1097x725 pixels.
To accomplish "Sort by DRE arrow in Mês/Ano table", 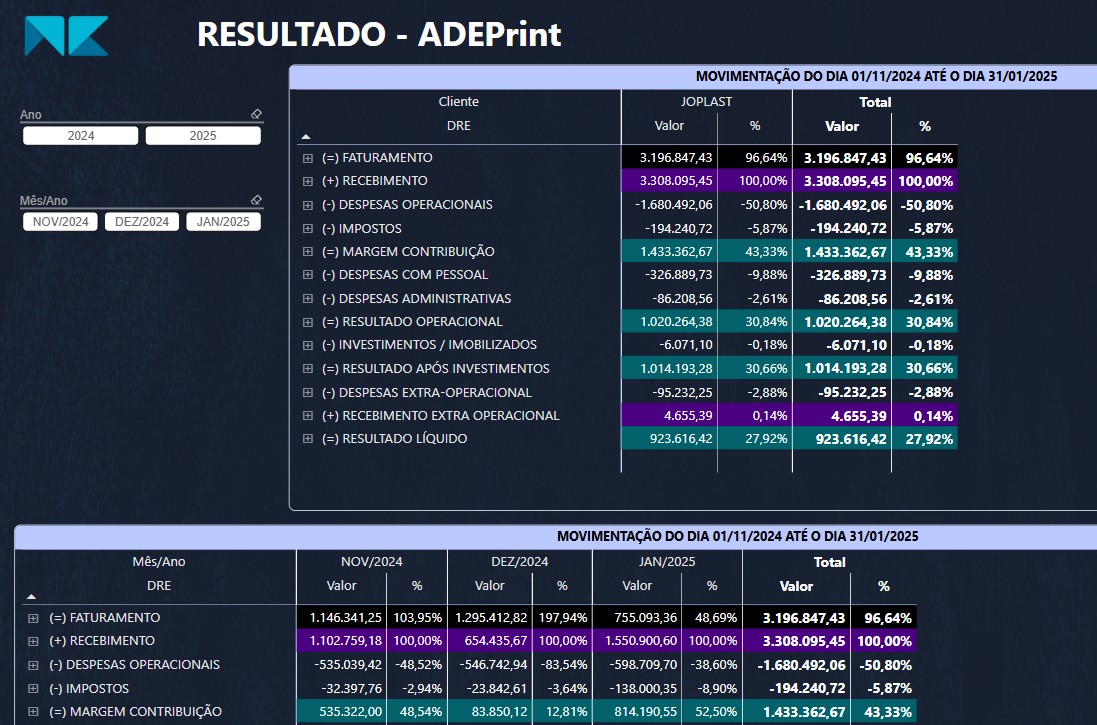I will coord(31,596).
